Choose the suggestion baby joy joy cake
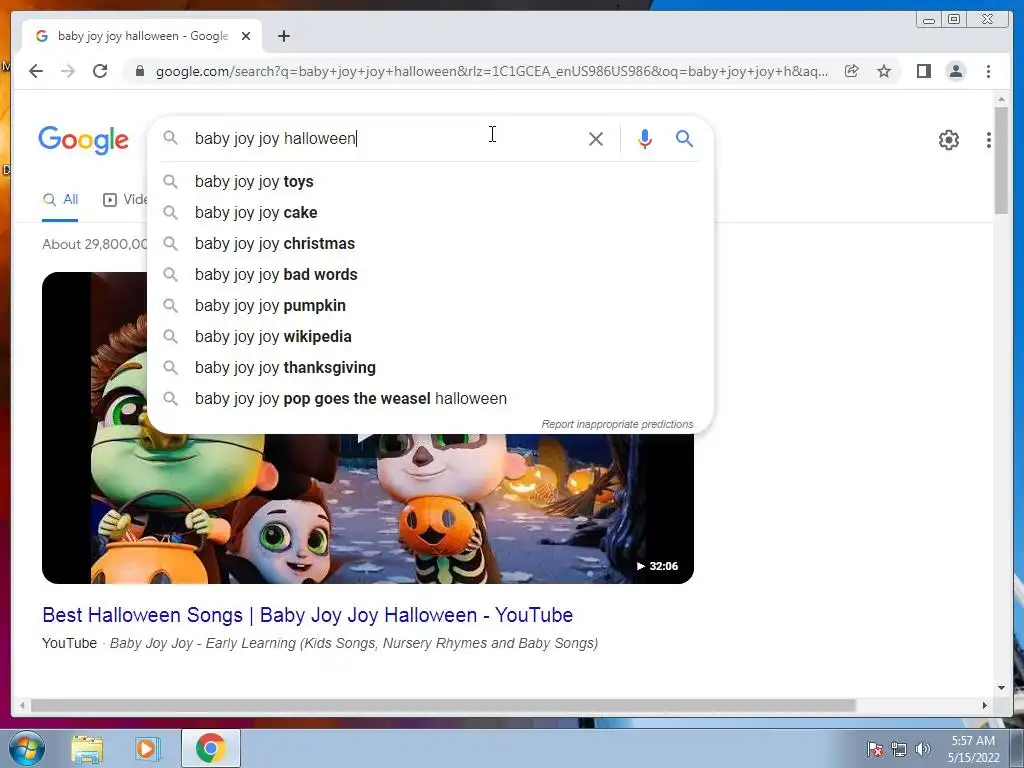The image size is (1024, 768). (x=431, y=212)
